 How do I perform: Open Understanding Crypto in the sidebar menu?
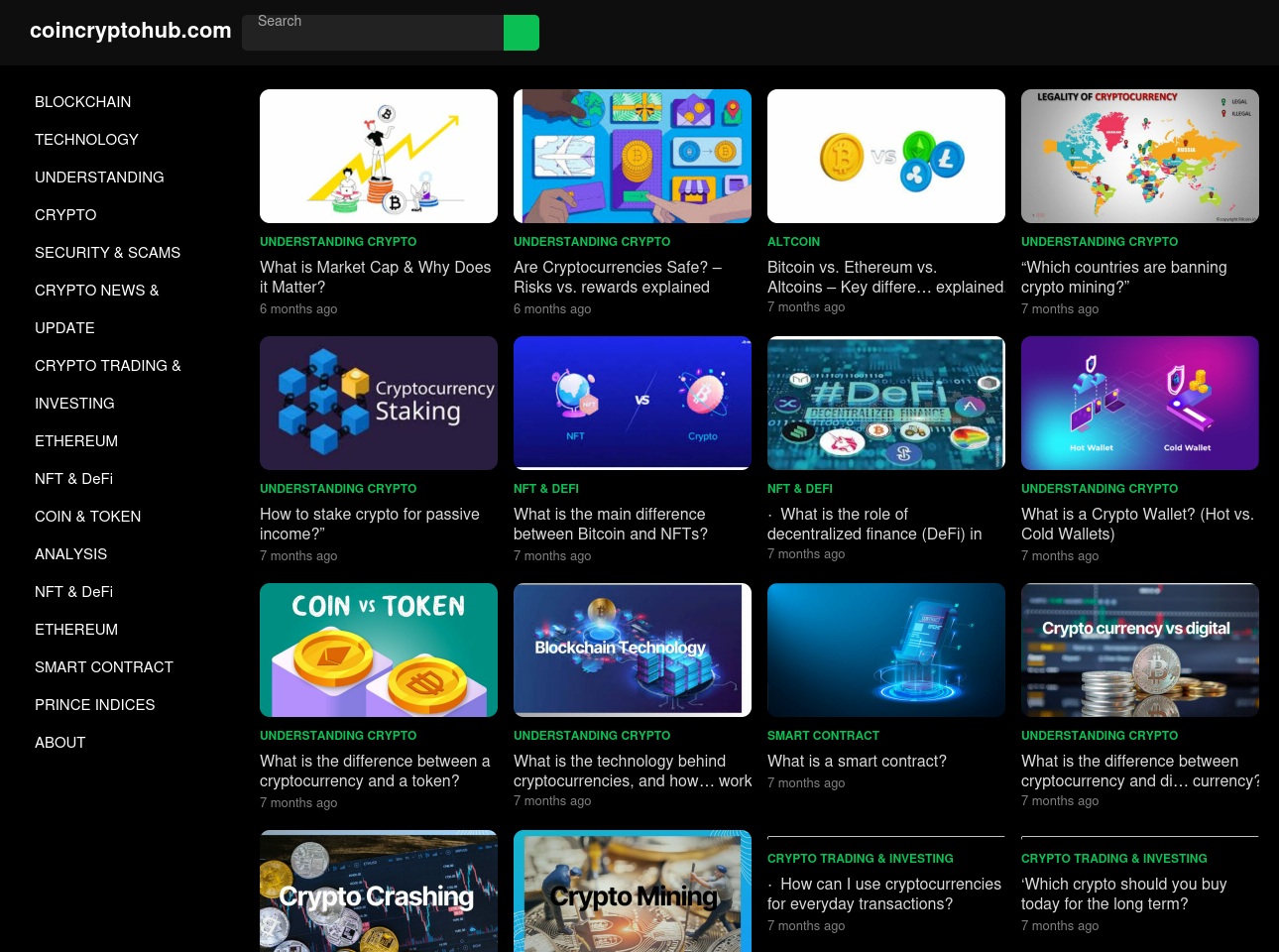pos(99,196)
